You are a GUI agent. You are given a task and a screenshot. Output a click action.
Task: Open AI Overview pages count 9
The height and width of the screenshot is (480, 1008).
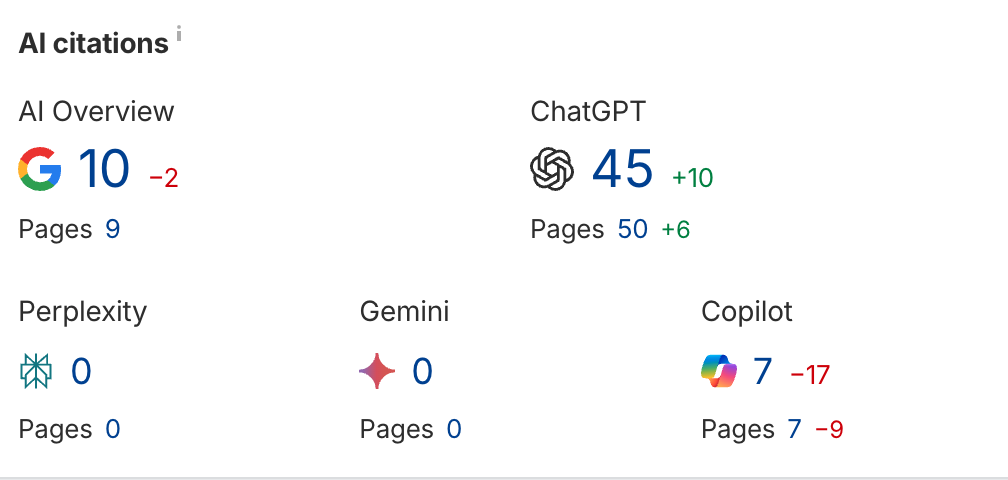pyautogui.click(x=113, y=230)
